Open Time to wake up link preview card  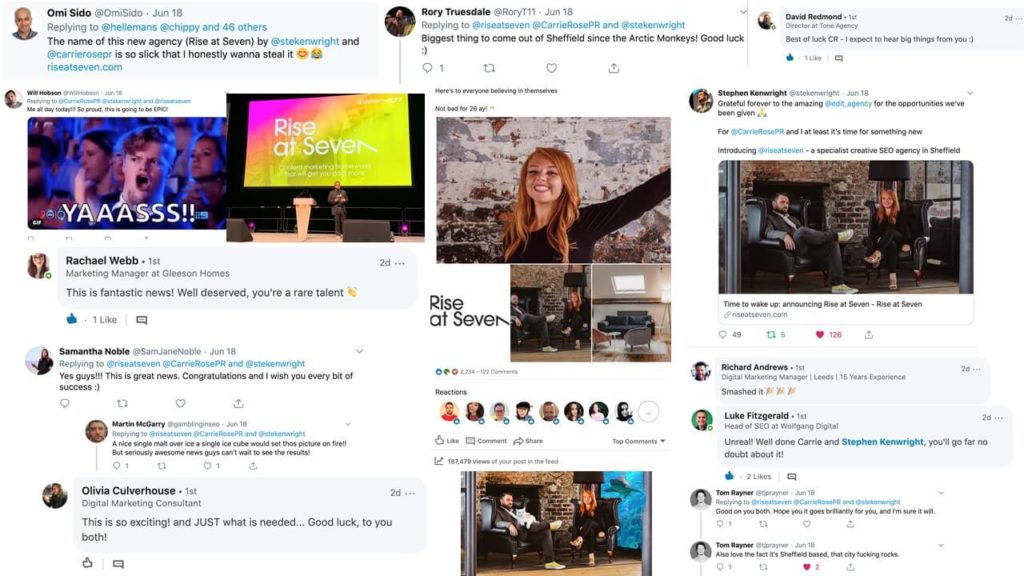point(846,309)
